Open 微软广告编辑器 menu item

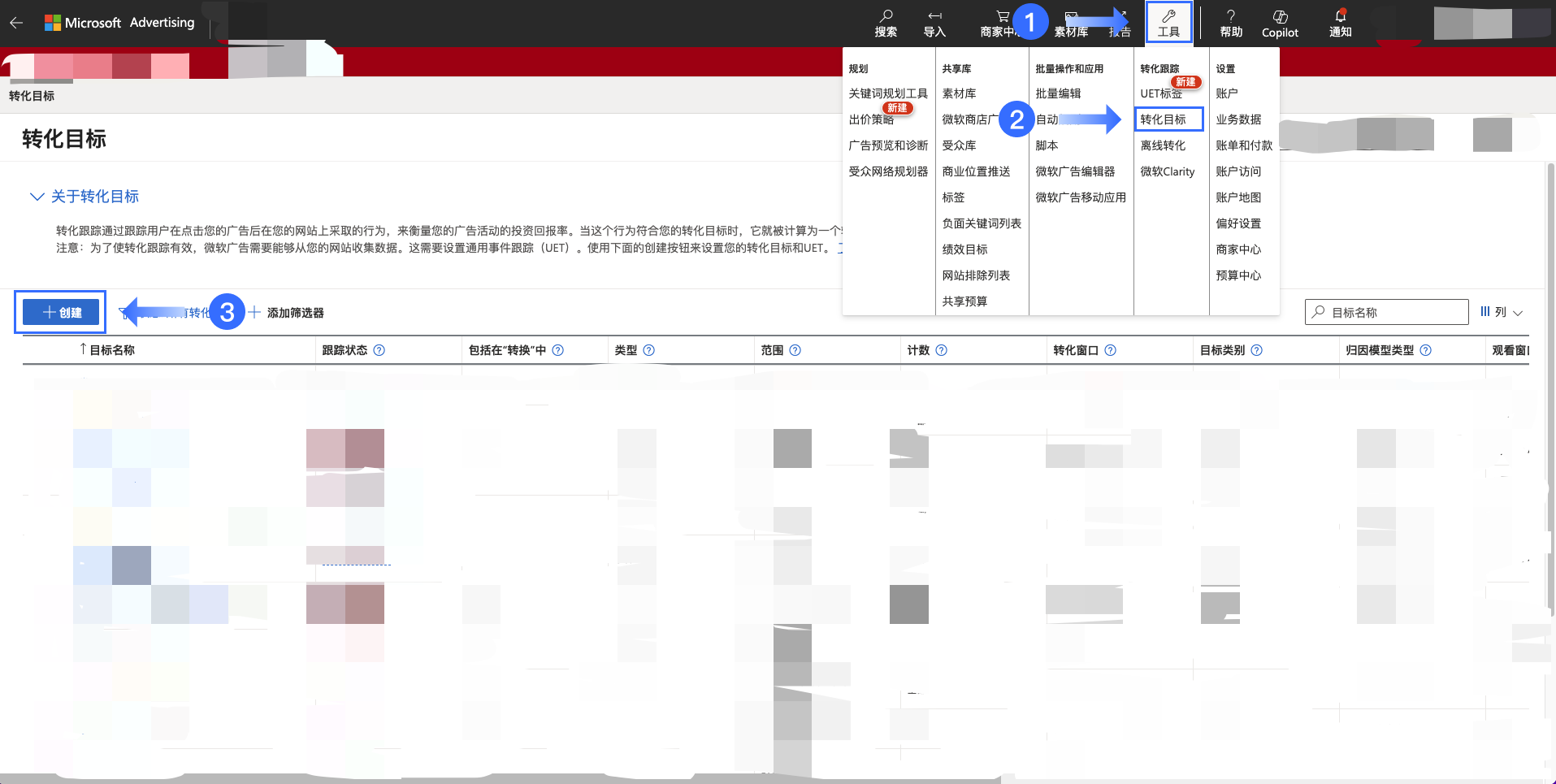coord(1075,171)
